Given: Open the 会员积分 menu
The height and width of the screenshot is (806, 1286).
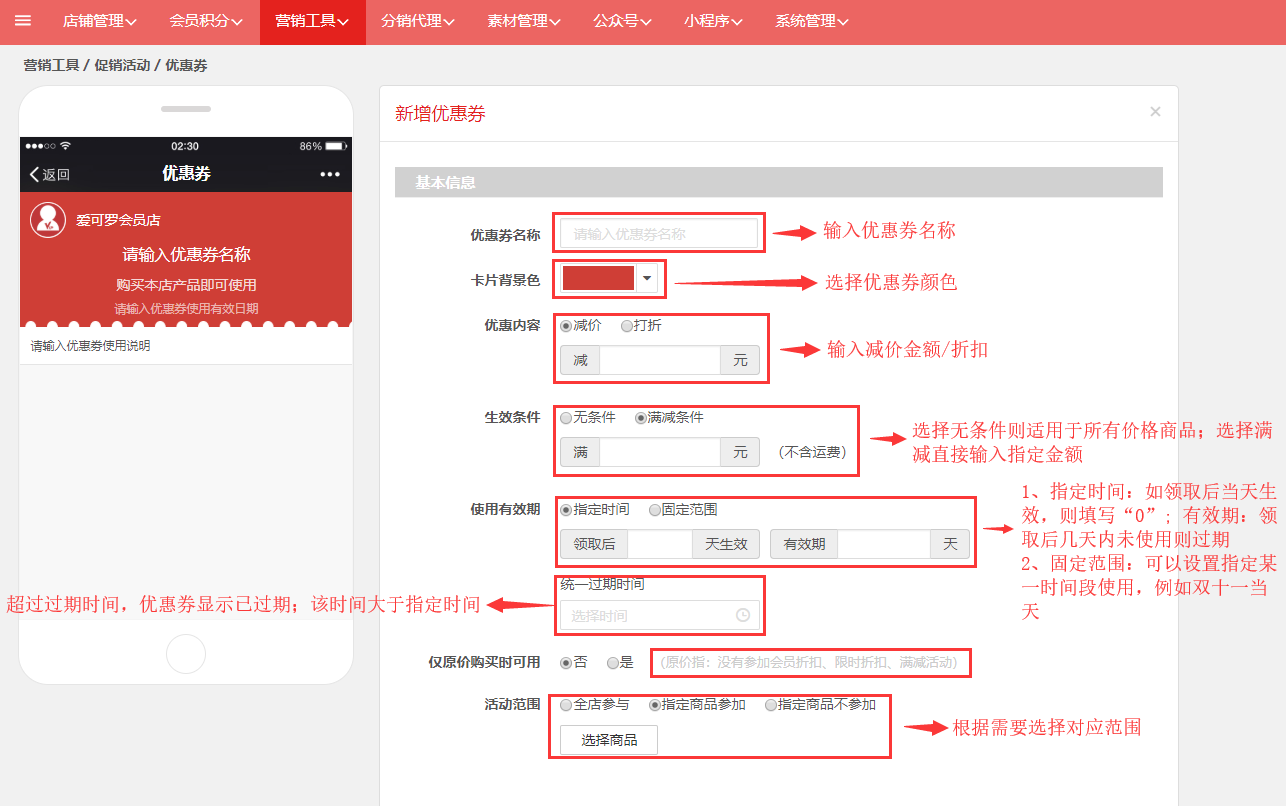Looking at the screenshot, I should coord(205,21).
